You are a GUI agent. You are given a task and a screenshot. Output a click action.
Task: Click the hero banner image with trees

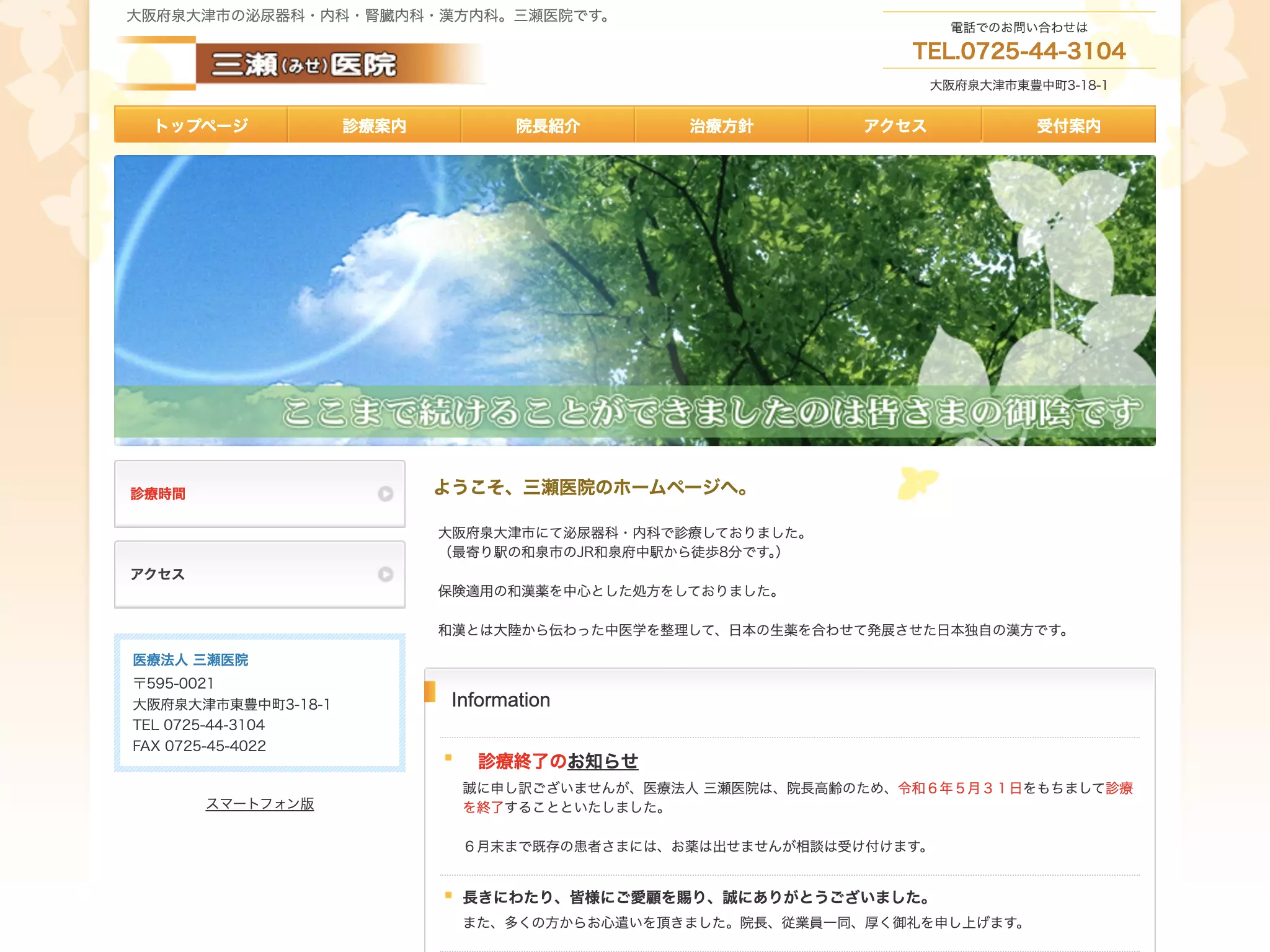pyautogui.click(x=635, y=301)
